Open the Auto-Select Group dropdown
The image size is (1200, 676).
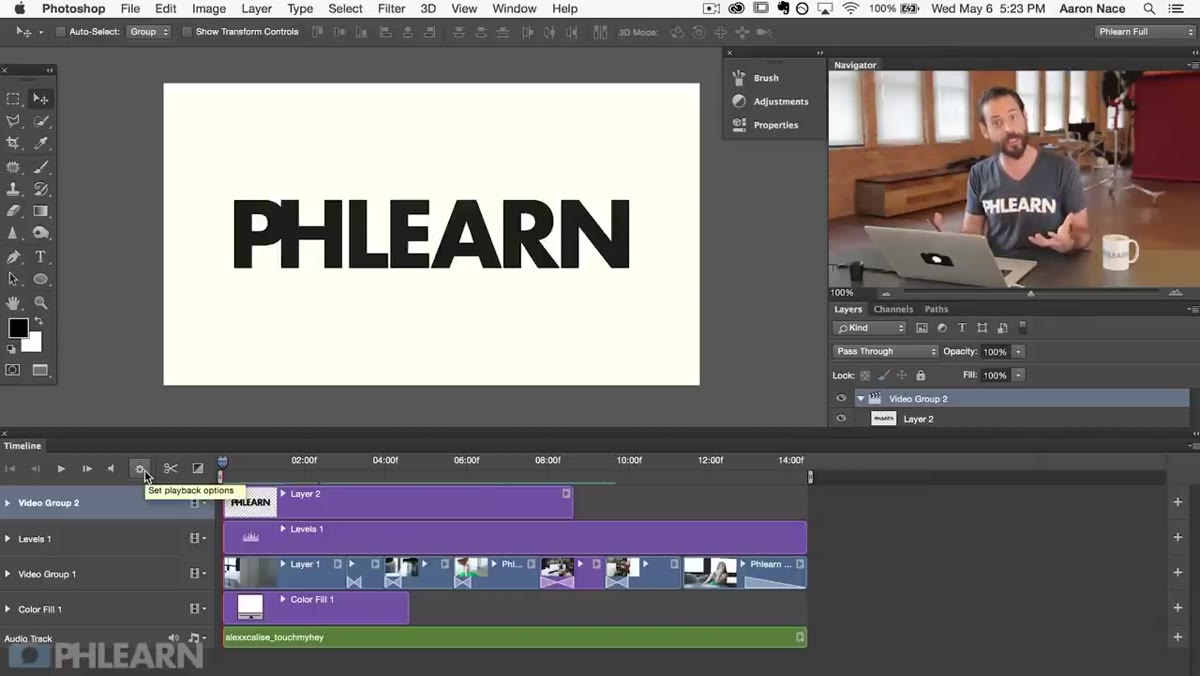(x=148, y=32)
